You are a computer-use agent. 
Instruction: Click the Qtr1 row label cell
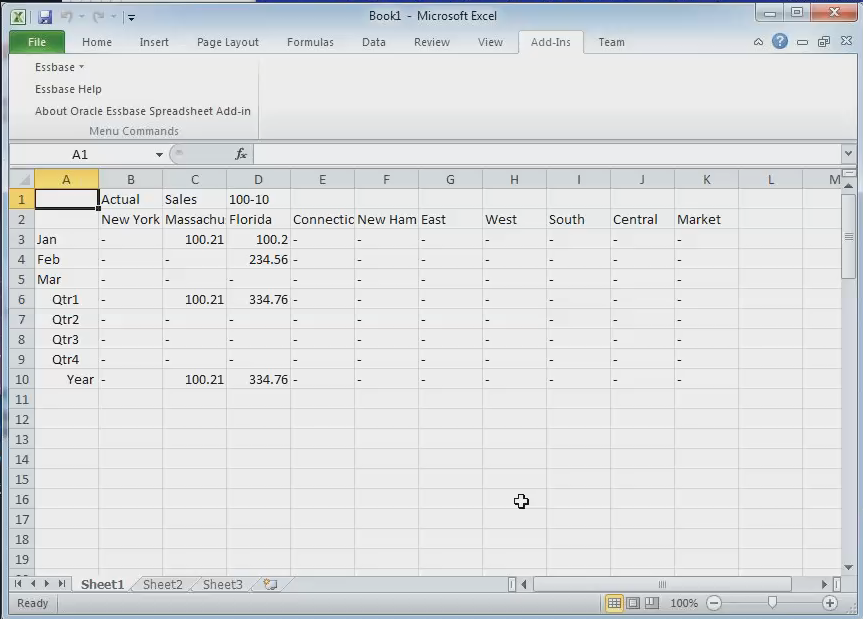[67, 299]
